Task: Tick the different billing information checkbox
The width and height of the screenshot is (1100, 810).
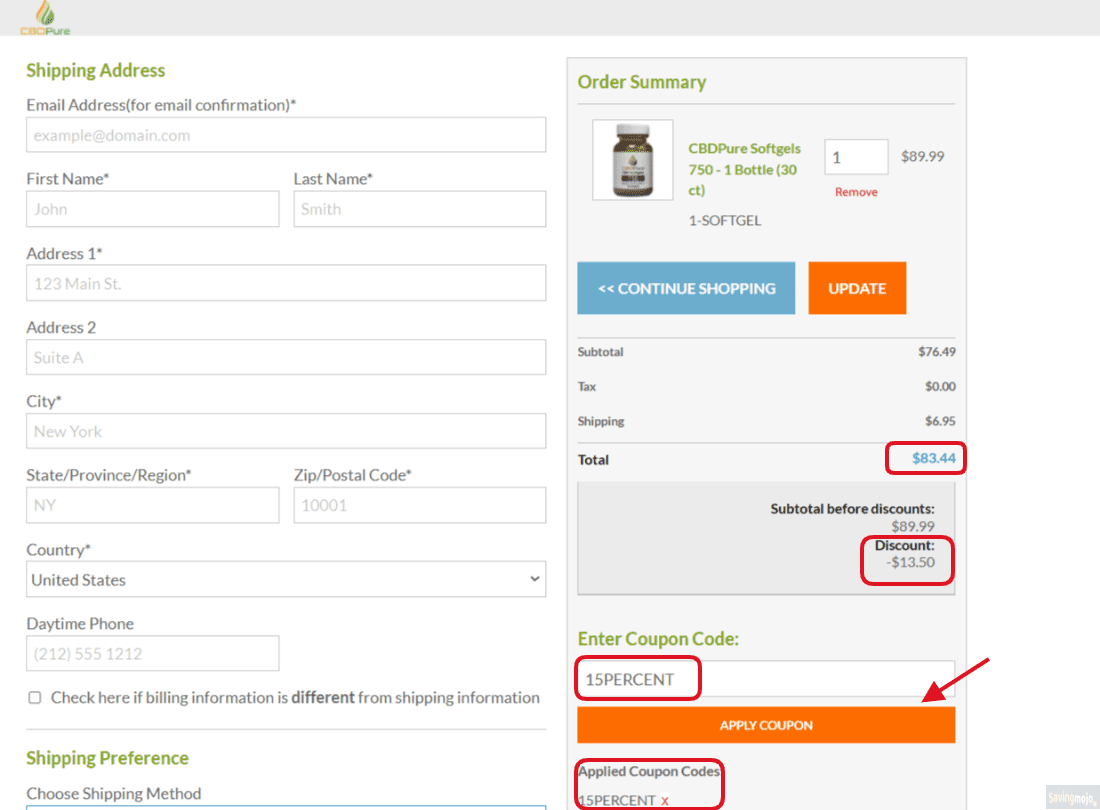Action: tap(34, 698)
